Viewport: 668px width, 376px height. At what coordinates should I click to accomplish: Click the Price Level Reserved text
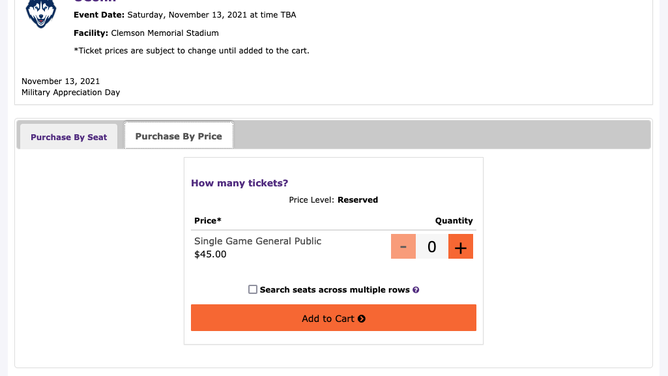point(334,200)
